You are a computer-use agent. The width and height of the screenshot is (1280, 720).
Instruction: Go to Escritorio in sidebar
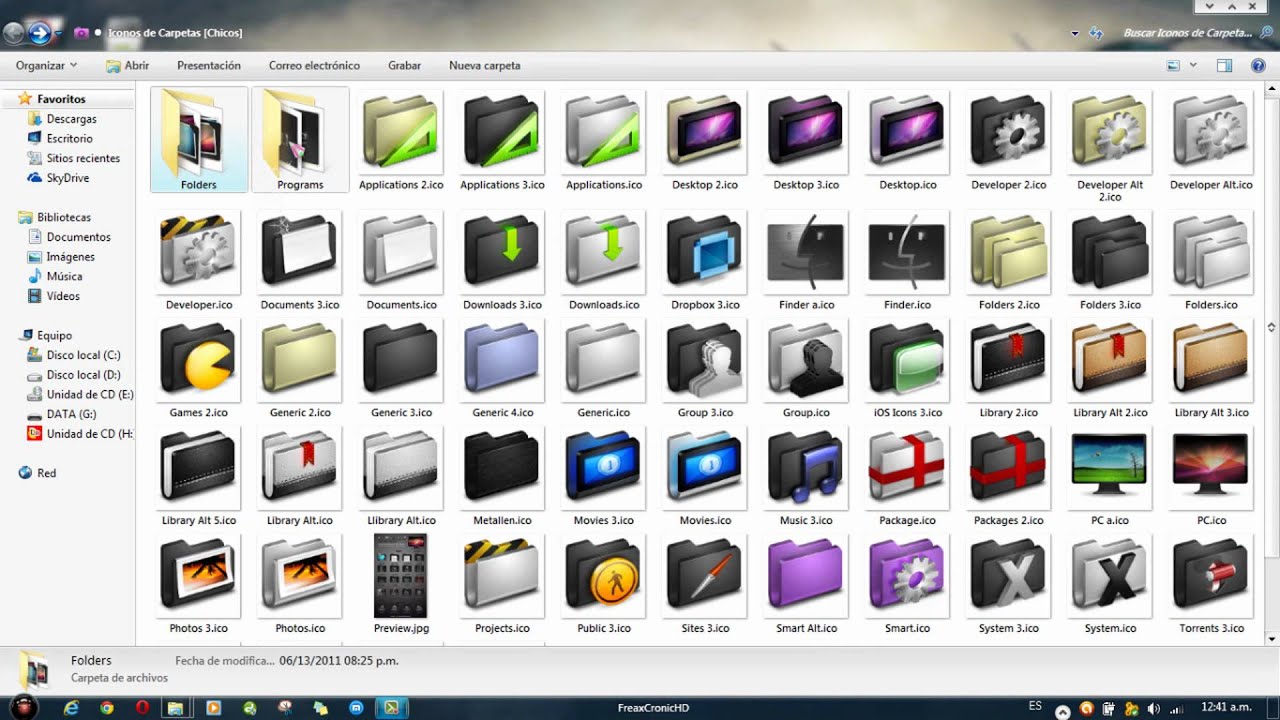(69, 138)
